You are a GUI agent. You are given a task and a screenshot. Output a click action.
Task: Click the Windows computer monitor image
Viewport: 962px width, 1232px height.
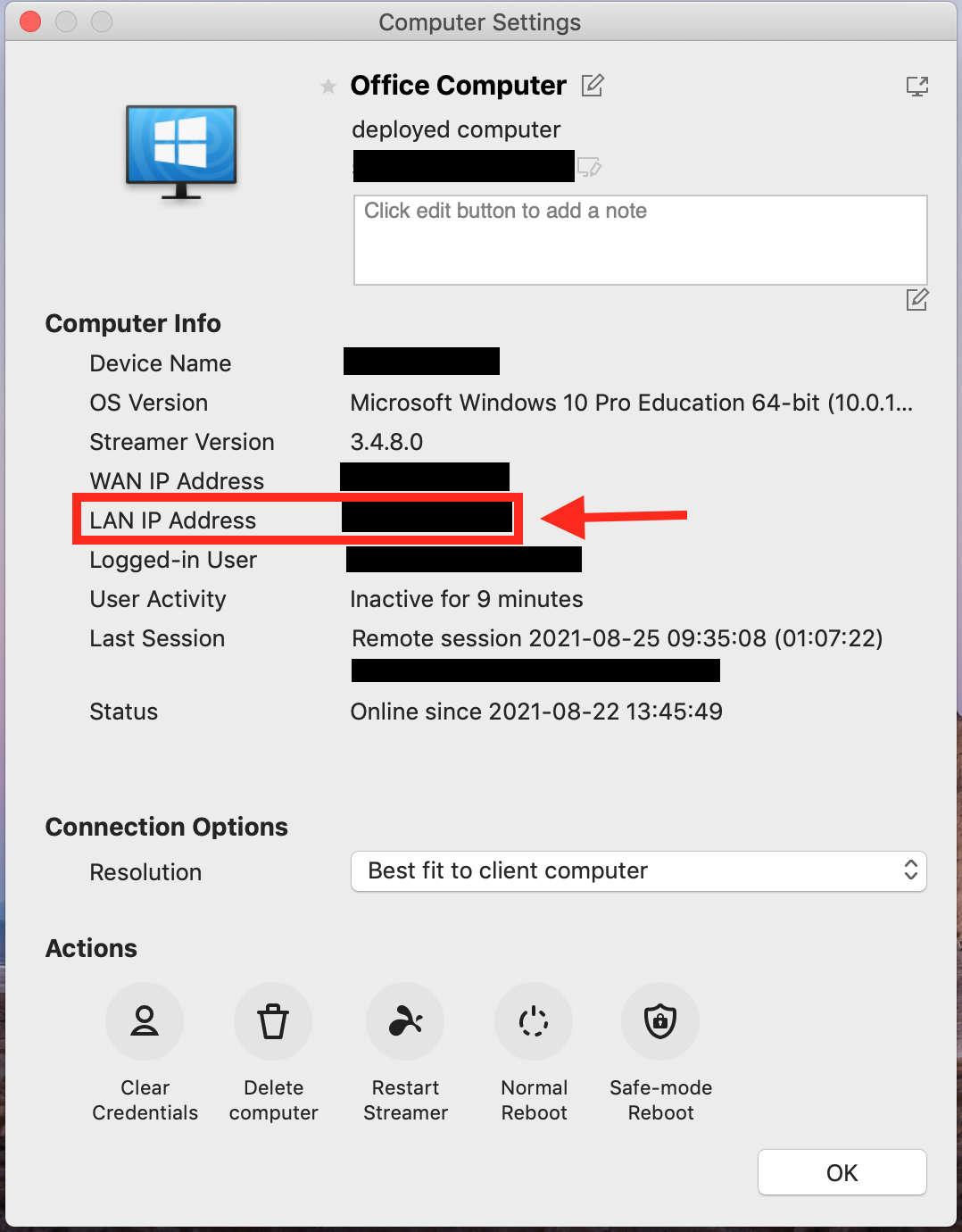click(181, 152)
